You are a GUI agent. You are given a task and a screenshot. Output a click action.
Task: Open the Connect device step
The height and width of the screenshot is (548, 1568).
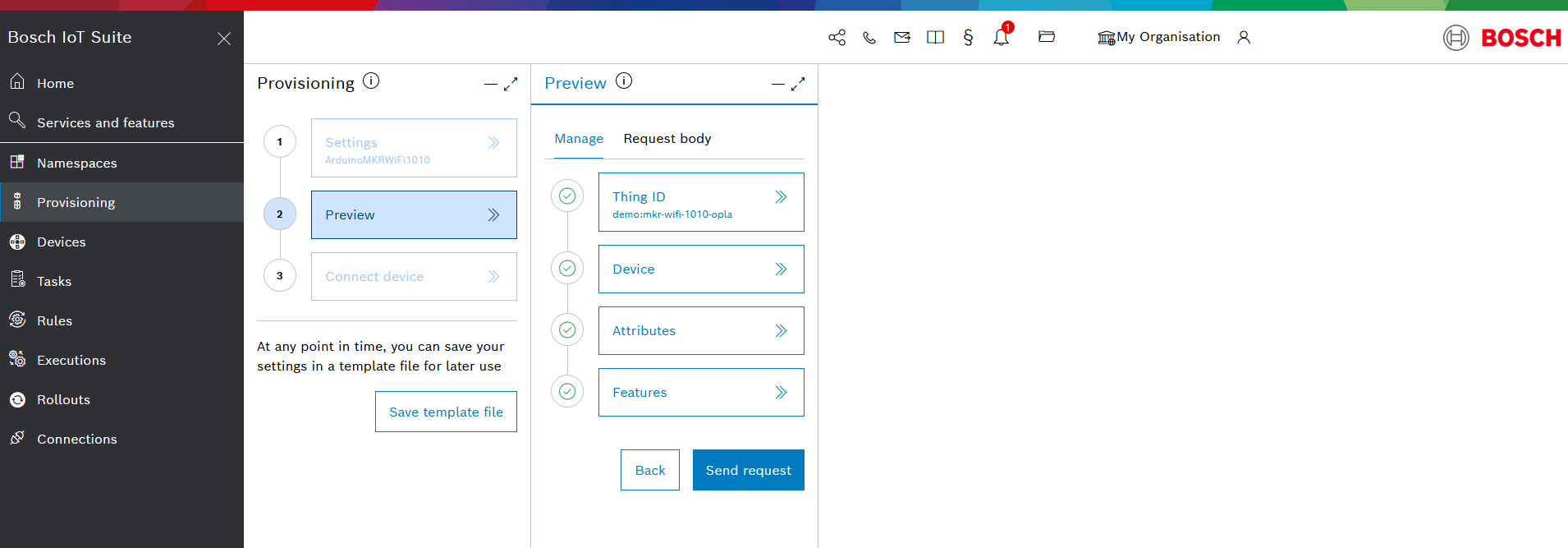pyautogui.click(x=414, y=276)
